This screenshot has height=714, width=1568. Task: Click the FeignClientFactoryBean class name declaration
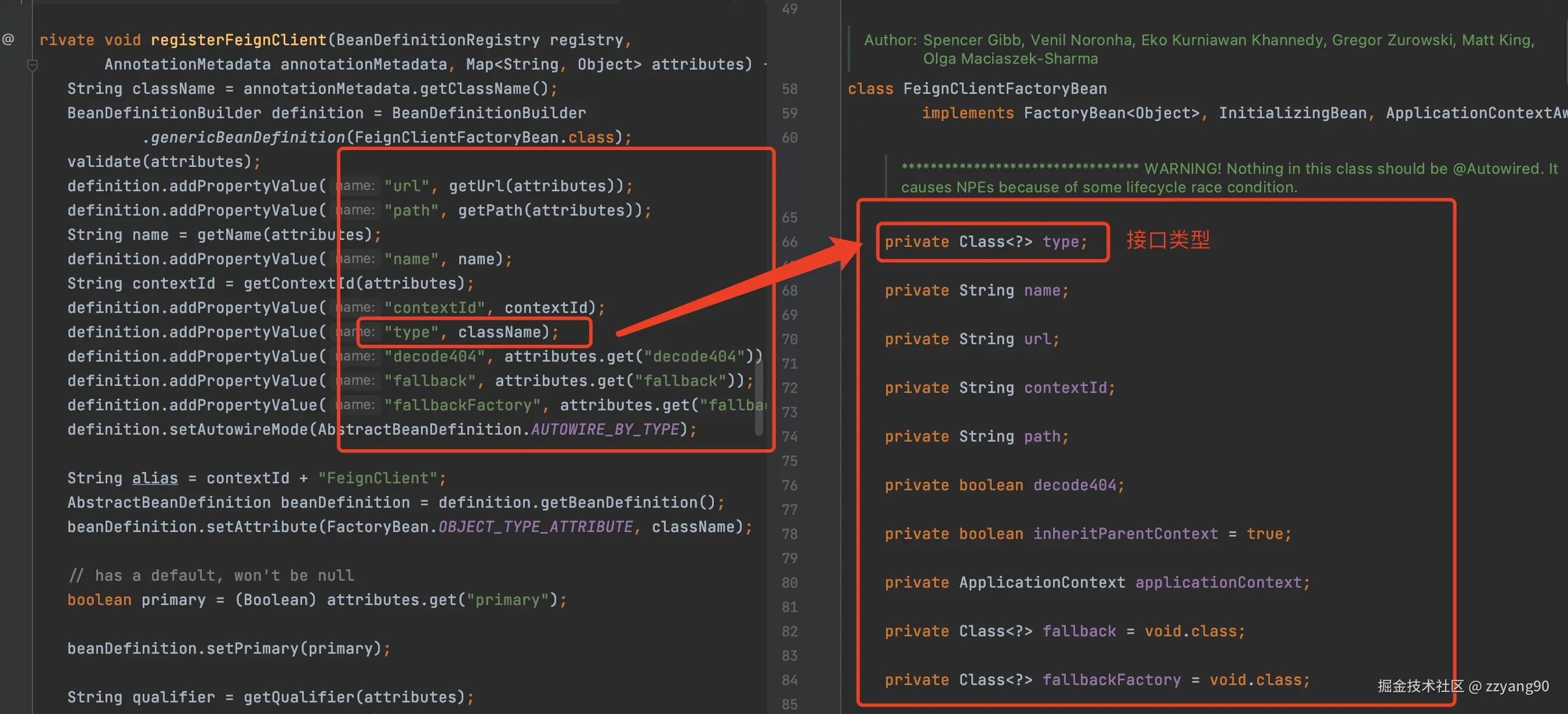[1004, 89]
